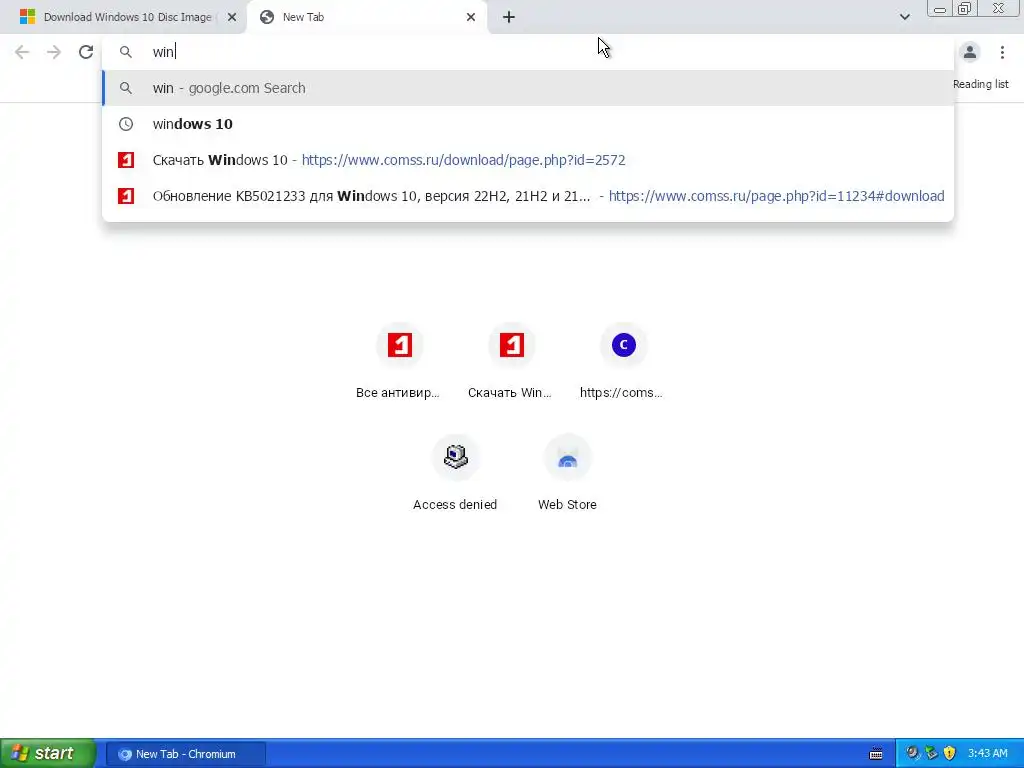
Task: Click the address bar containing 'win'
Action: tap(528, 52)
